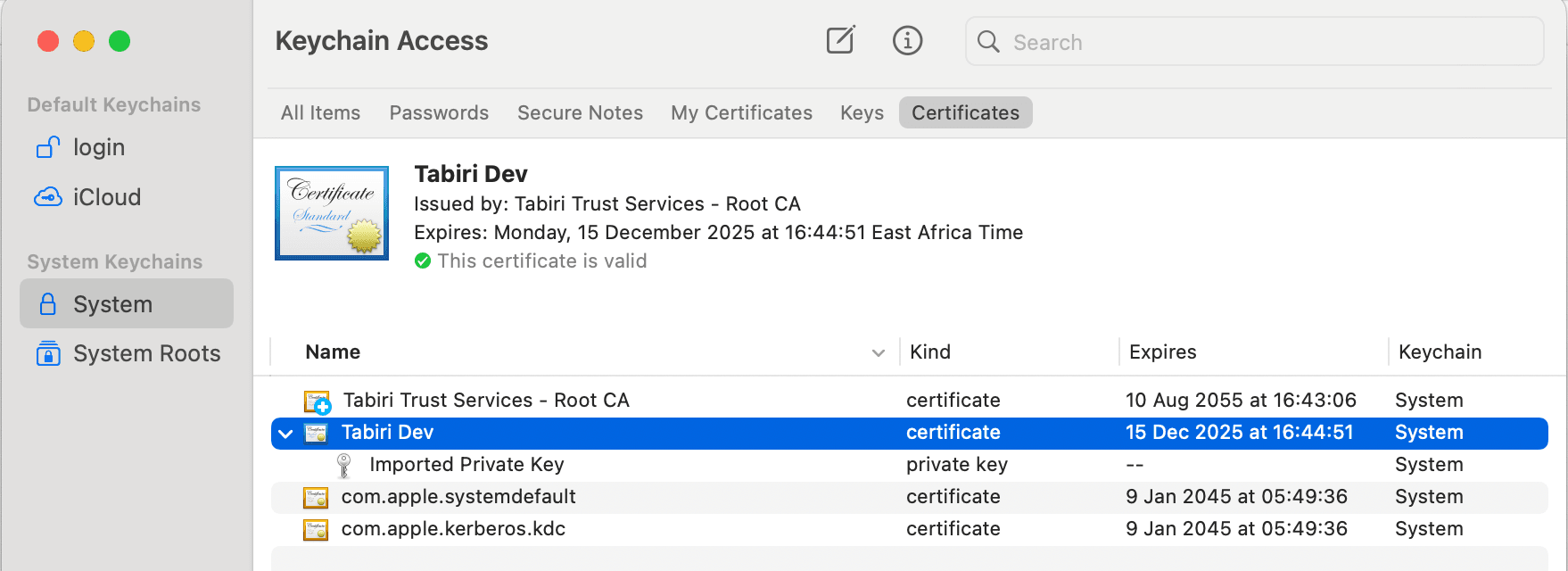Open the Name column sort chevron

[x=878, y=352]
